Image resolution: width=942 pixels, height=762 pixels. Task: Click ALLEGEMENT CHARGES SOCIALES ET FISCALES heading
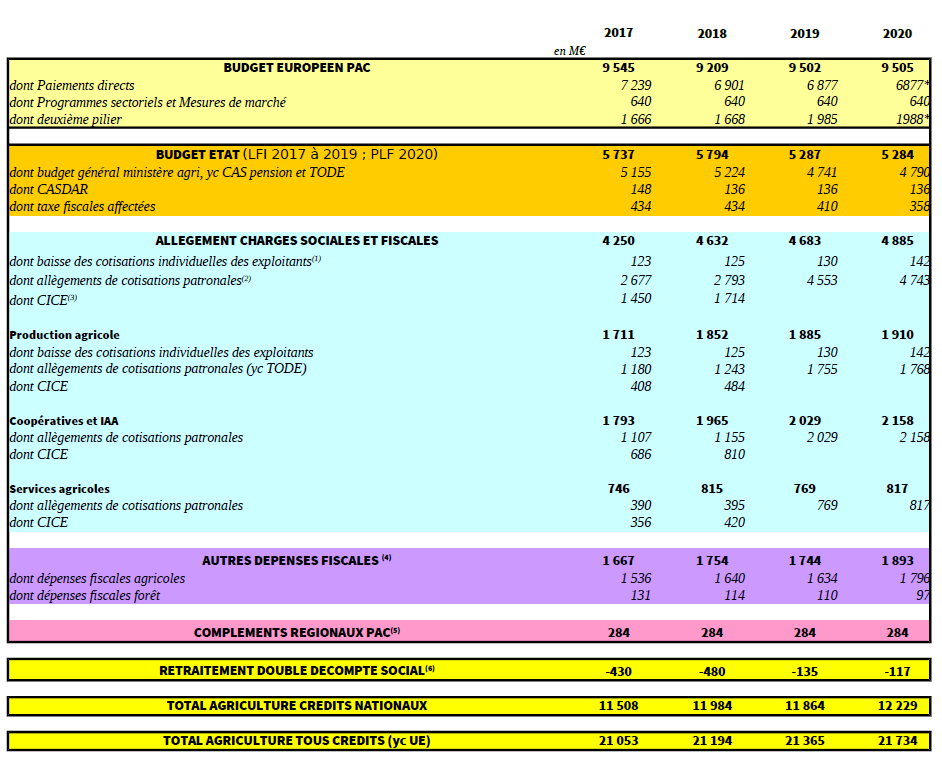[x=297, y=241]
